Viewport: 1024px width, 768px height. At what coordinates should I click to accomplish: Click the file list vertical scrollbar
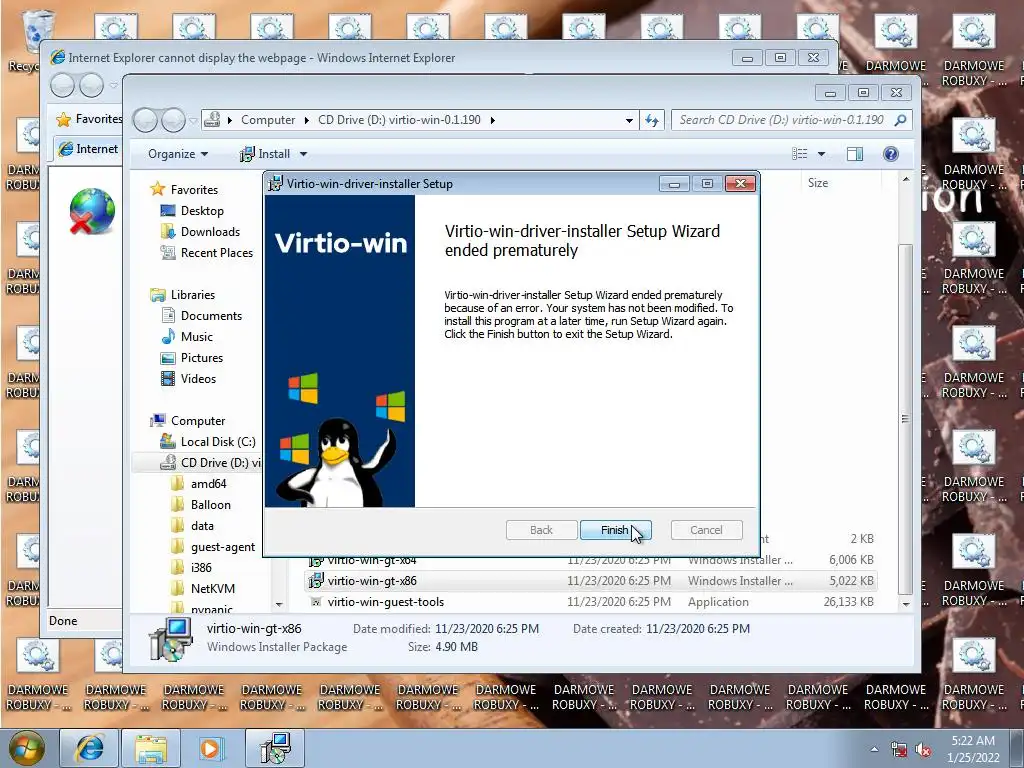coord(905,418)
